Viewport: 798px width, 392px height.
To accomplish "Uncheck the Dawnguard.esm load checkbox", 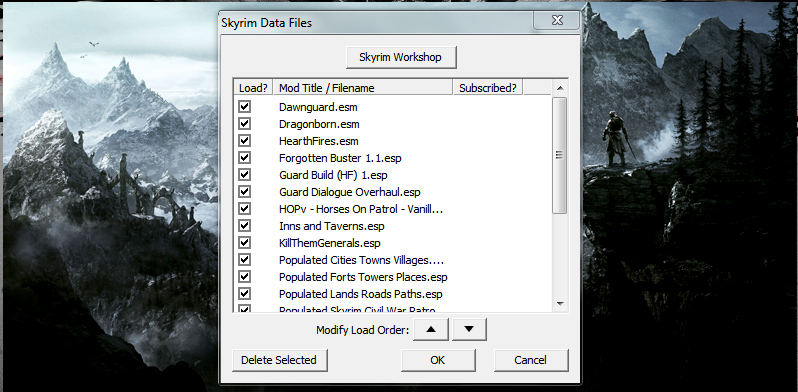I will coord(245,107).
